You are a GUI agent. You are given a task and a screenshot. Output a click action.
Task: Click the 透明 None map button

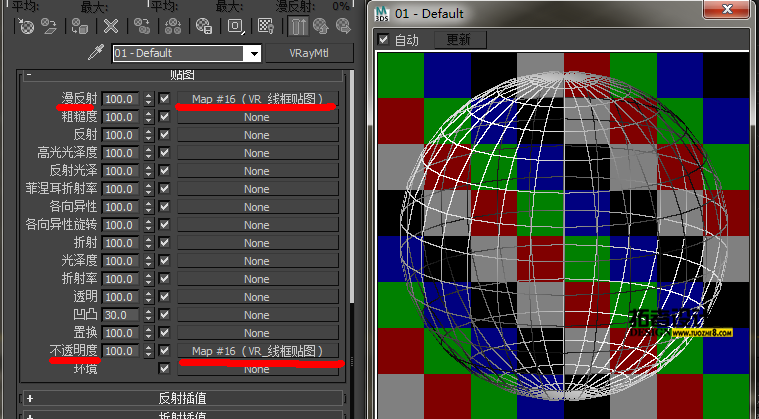coord(258,297)
